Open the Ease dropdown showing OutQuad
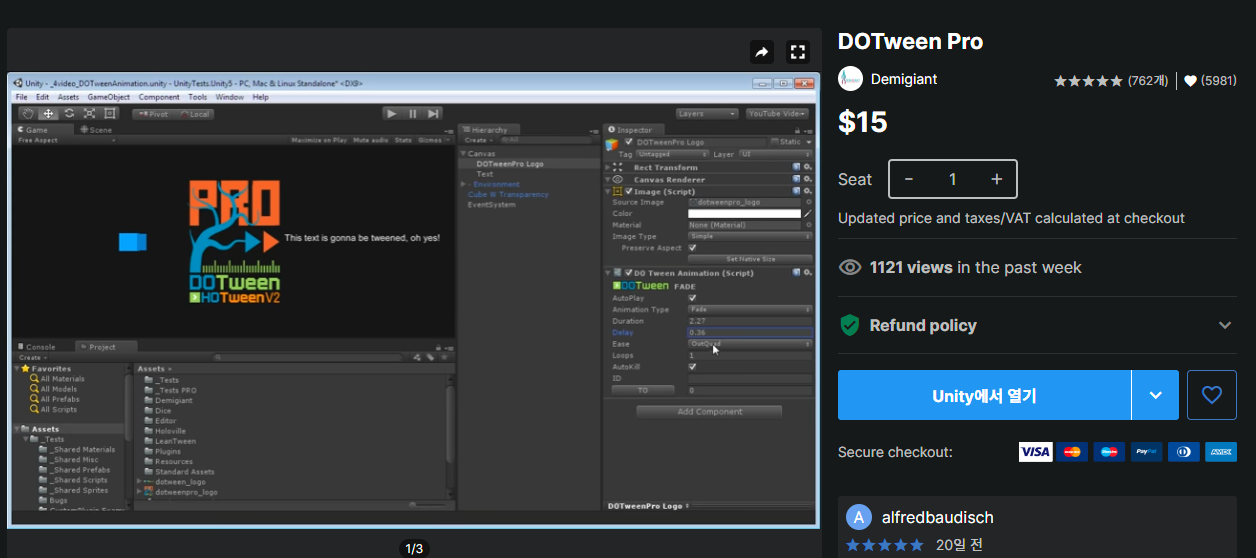The height and width of the screenshot is (558, 1256). point(750,343)
